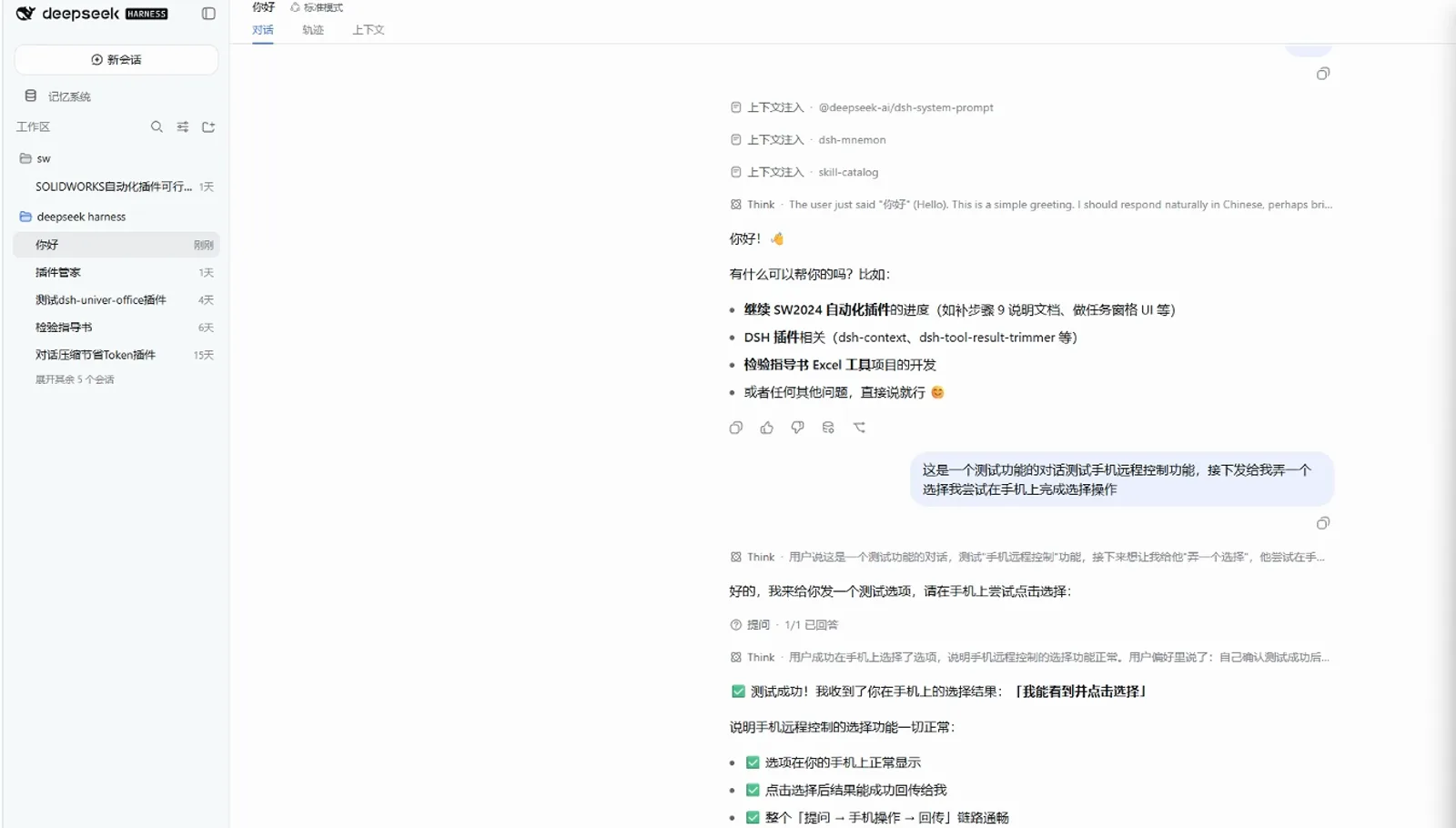Screen dimensions: 1456x828
Task: Open the 测试dsh-univer-office插件 conversation
Action: coord(116,299)
